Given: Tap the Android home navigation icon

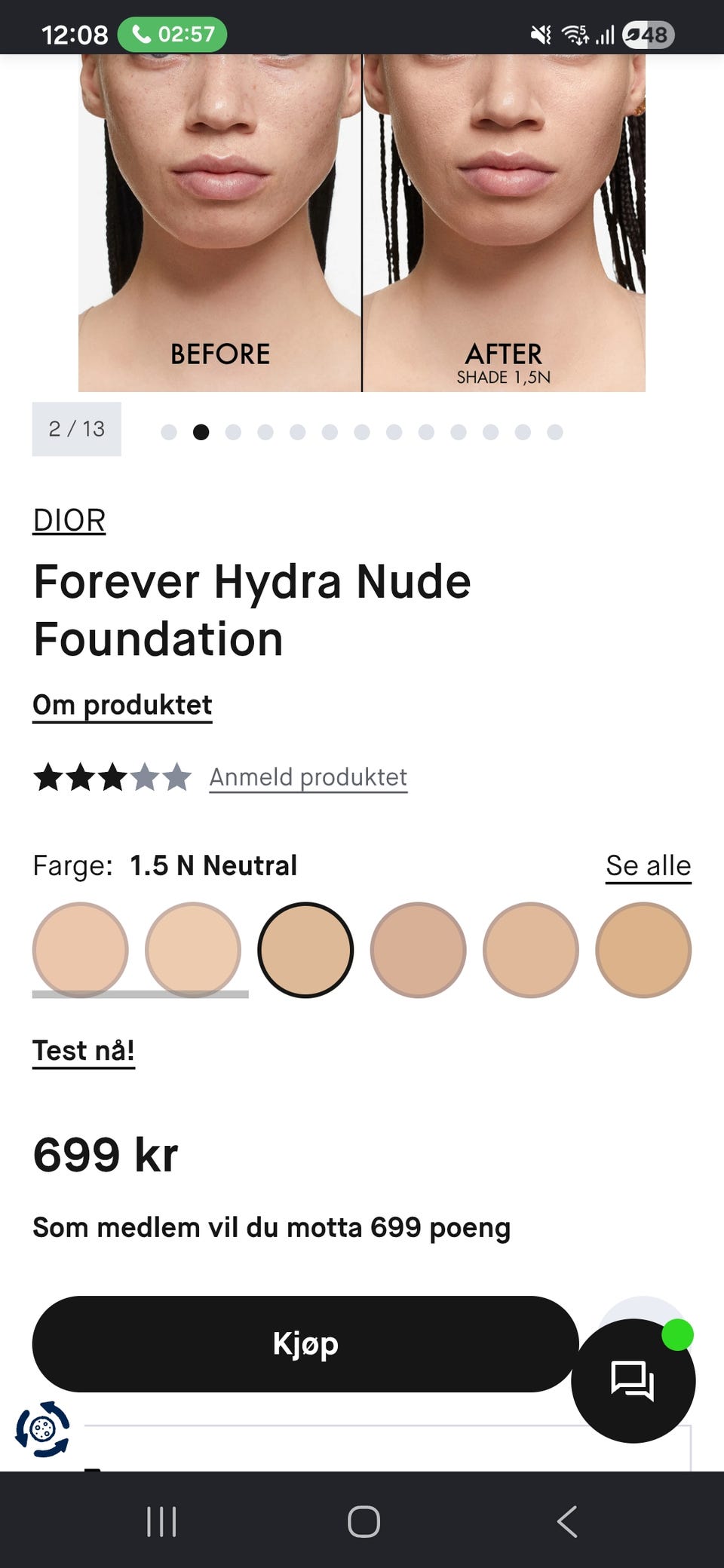Looking at the screenshot, I should [x=364, y=1521].
